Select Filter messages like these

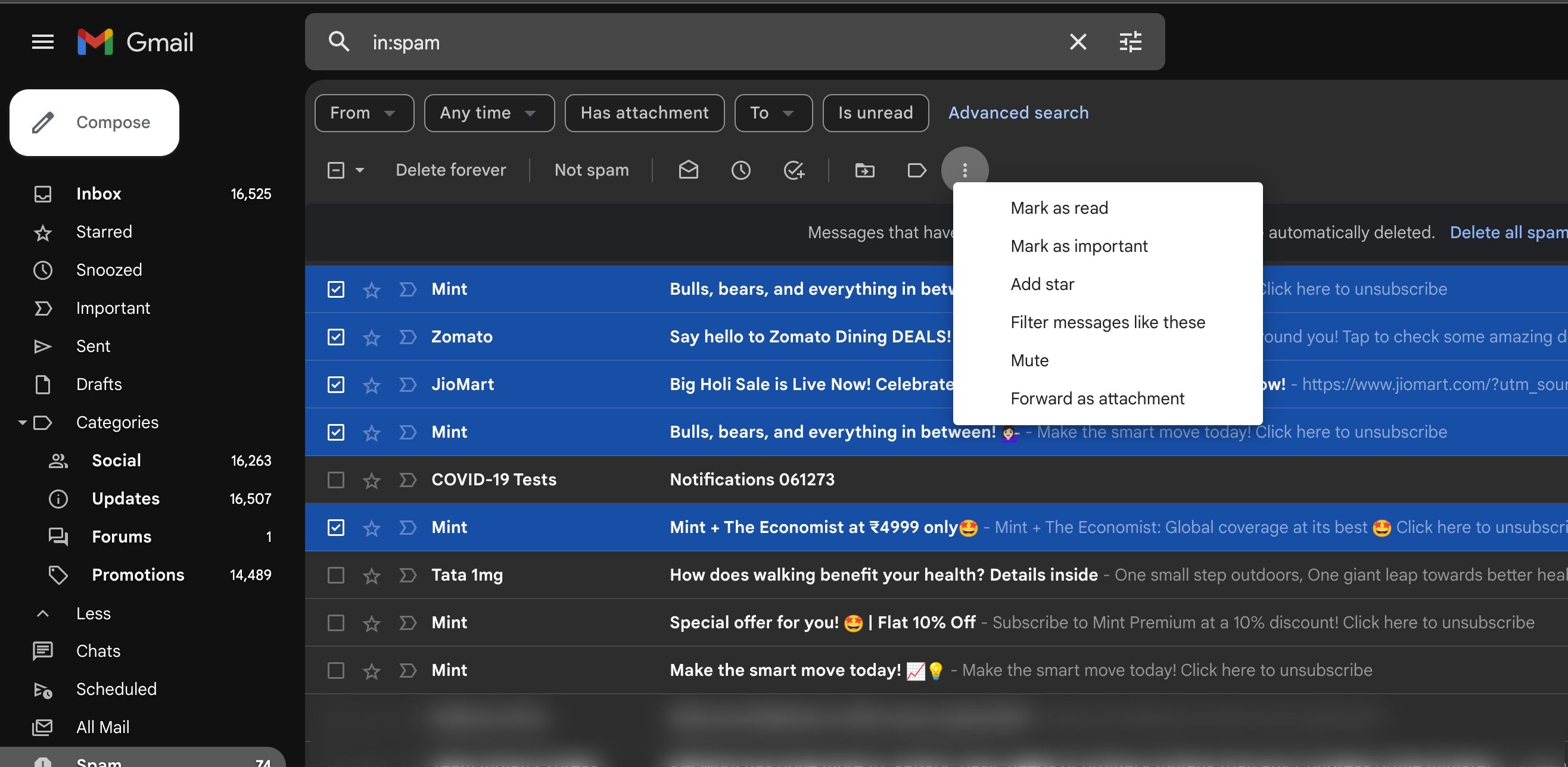(1108, 321)
